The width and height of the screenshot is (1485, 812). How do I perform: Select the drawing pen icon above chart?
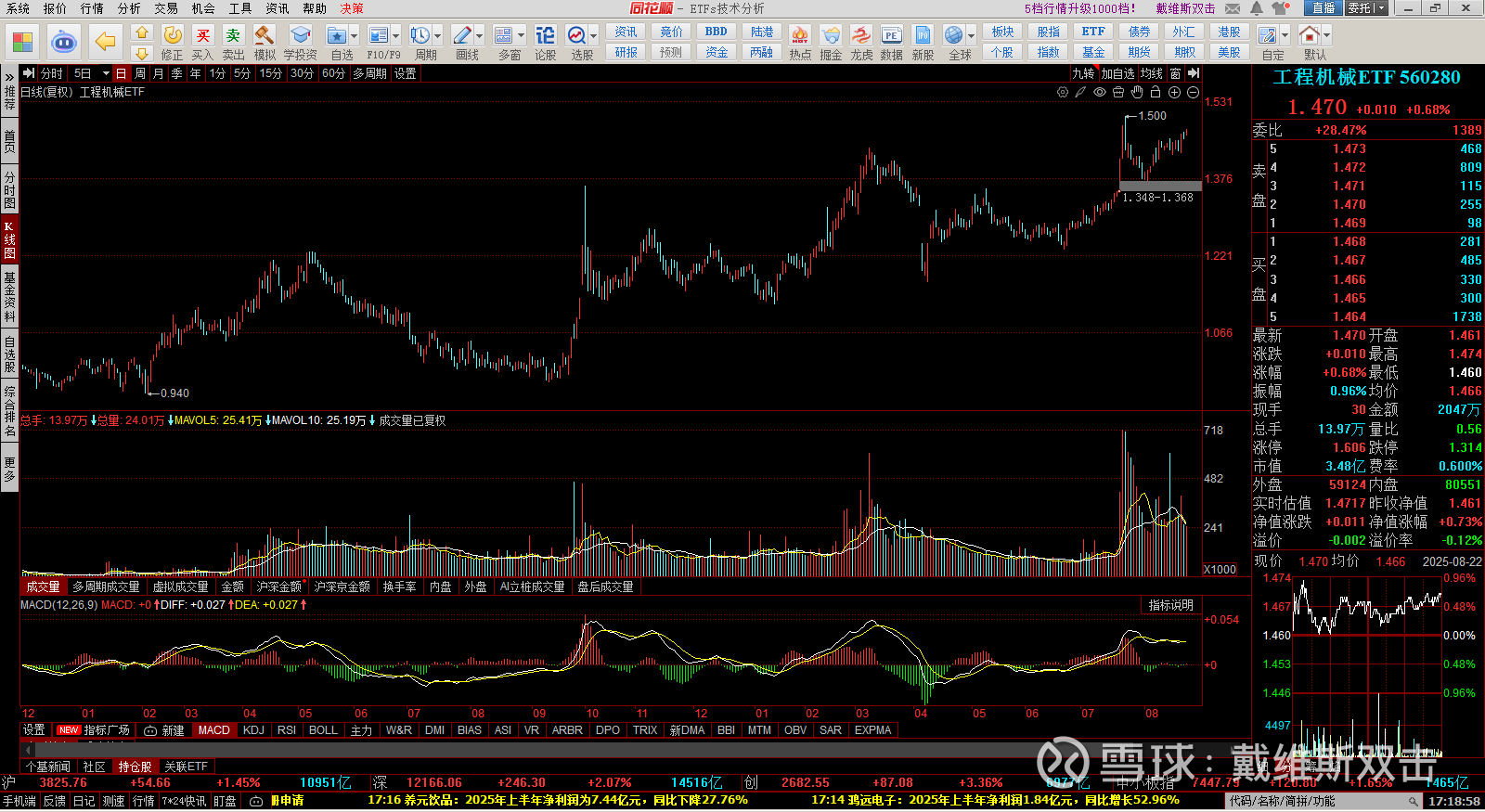1080,92
